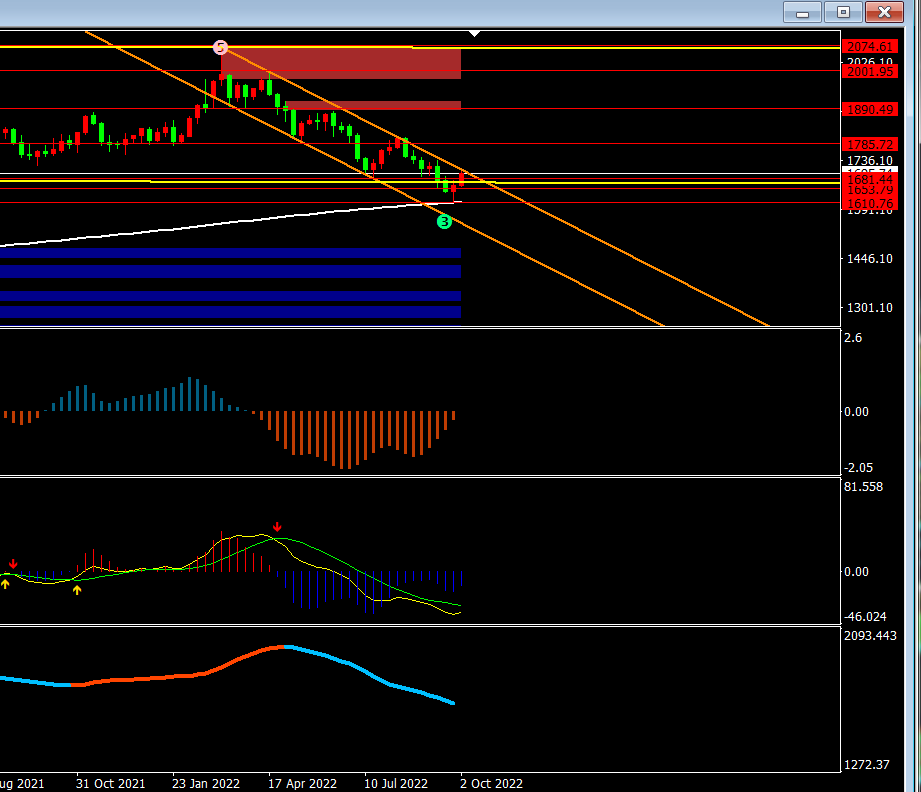Select the topmost blue demand band
Viewport: 921px width, 792px height.
(230, 253)
